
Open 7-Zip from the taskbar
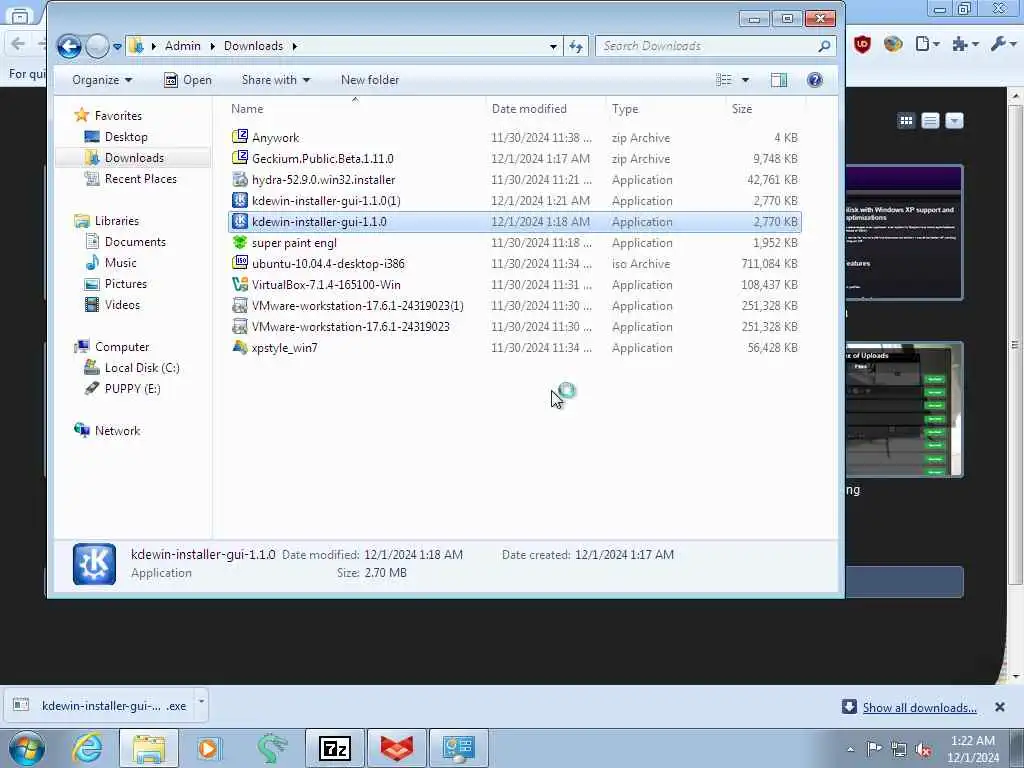[x=334, y=748]
